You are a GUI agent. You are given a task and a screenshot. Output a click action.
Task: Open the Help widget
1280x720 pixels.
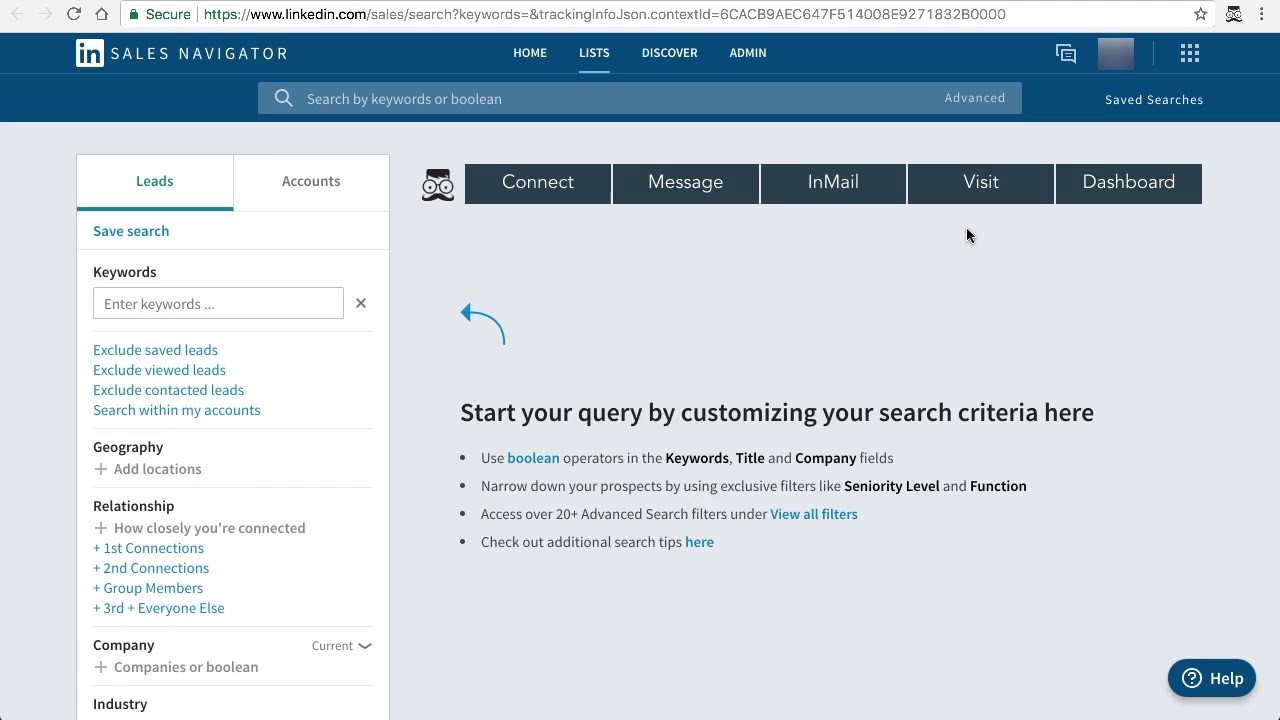coord(1212,678)
